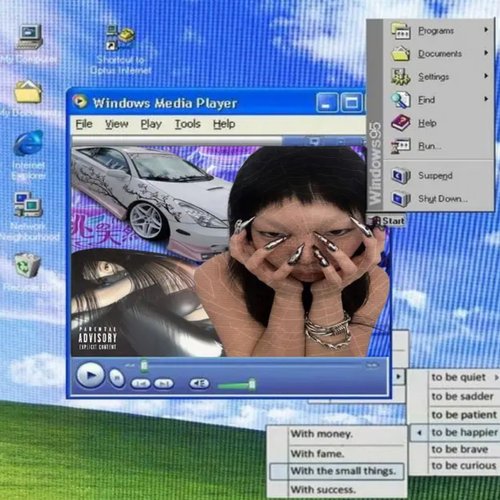
Task: Play the track in Windows Media Player
Action: (x=90, y=375)
